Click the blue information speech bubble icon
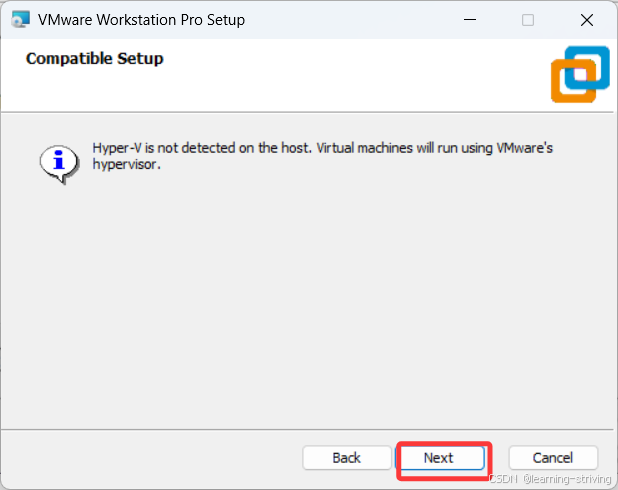 59,164
